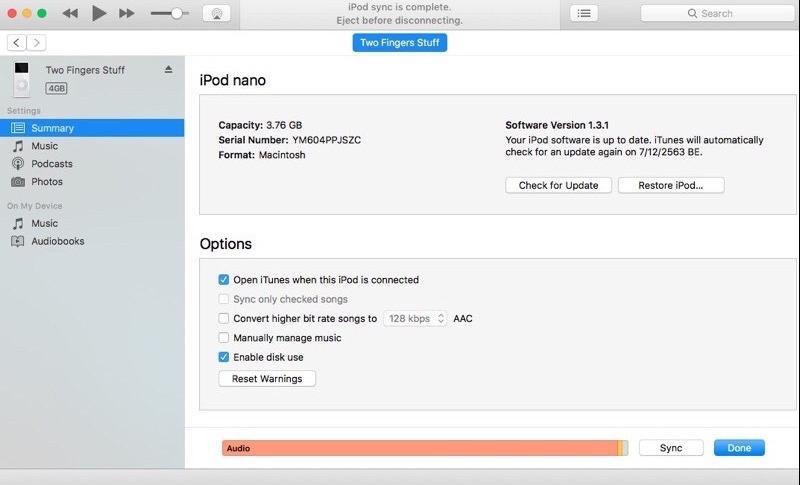The image size is (800, 485).
Task: Click the music note icon under Settings
Action: 18,146
